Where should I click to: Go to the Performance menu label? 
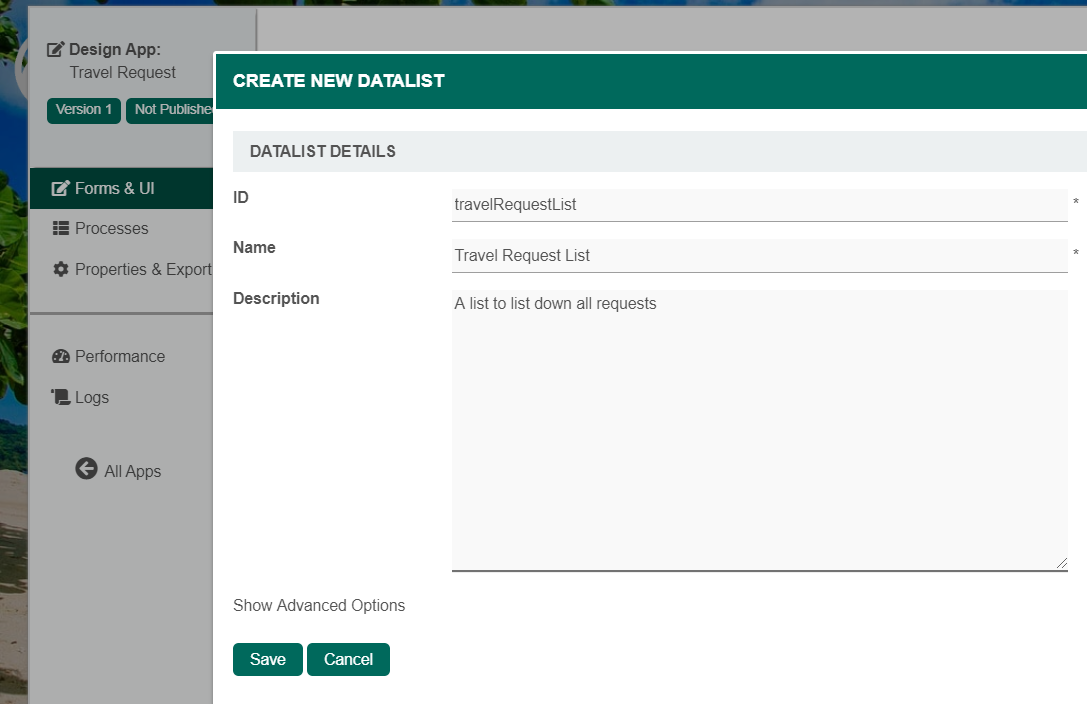(x=120, y=356)
